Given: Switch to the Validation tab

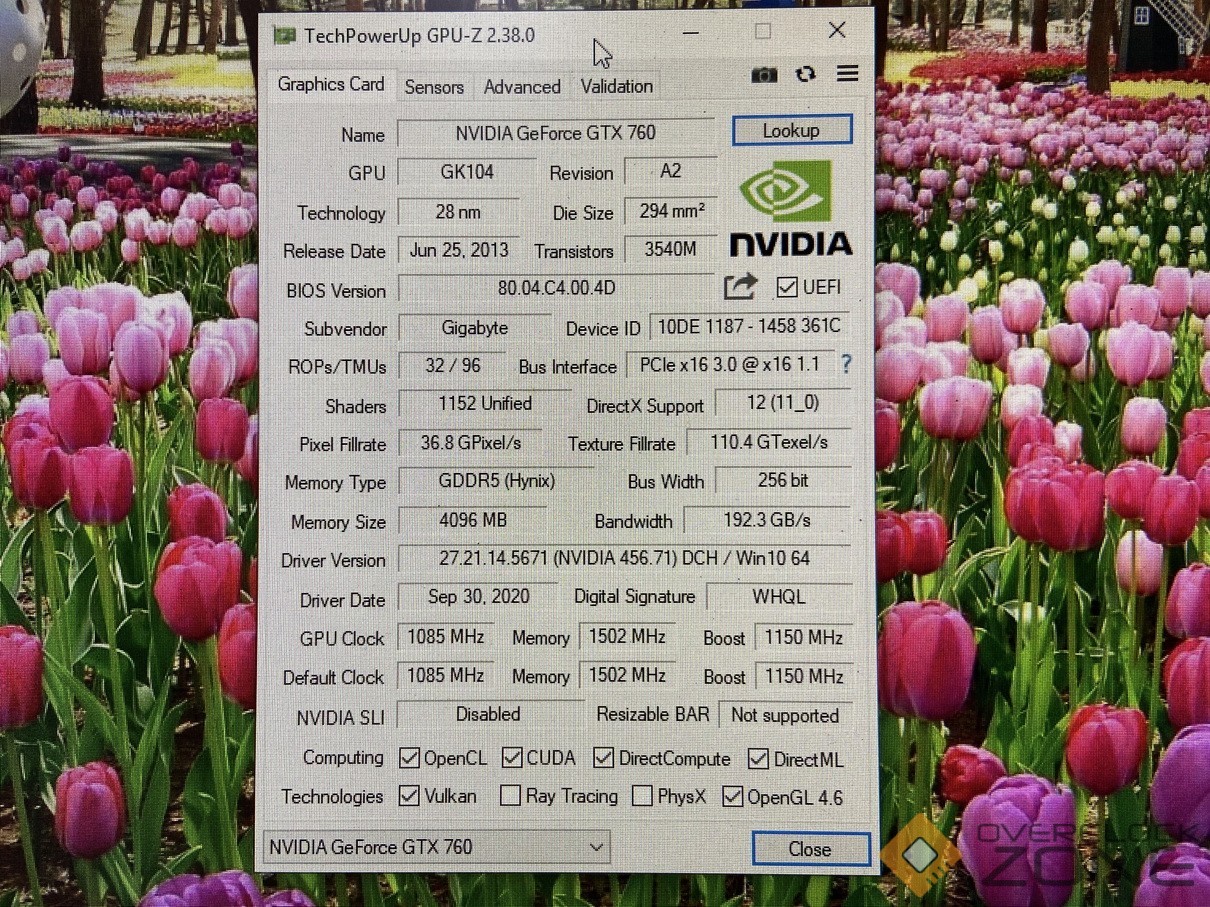Looking at the screenshot, I should pyautogui.click(x=617, y=86).
